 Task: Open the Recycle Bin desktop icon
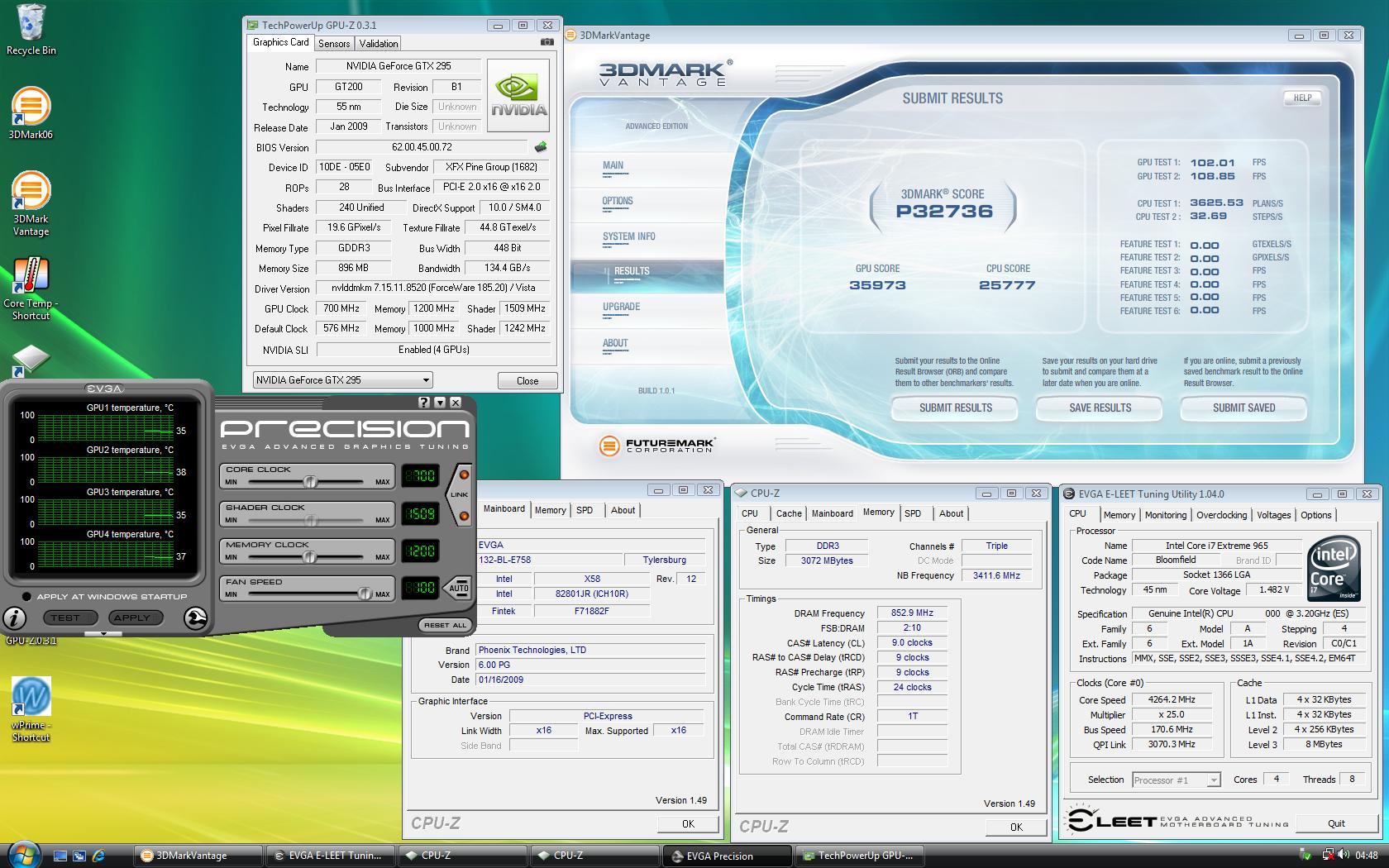coord(31,30)
